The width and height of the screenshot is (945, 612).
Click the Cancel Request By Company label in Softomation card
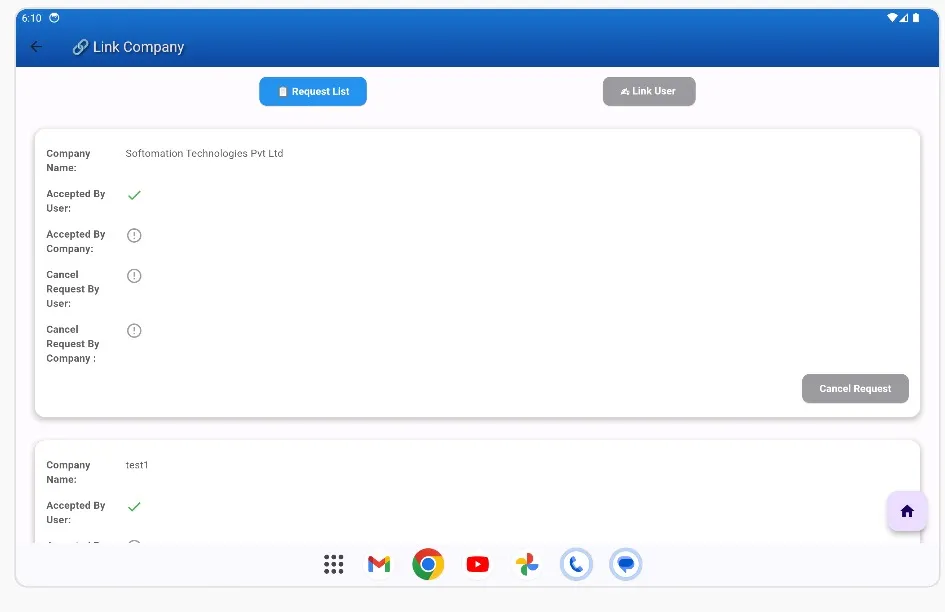pyautogui.click(x=73, y=344)
